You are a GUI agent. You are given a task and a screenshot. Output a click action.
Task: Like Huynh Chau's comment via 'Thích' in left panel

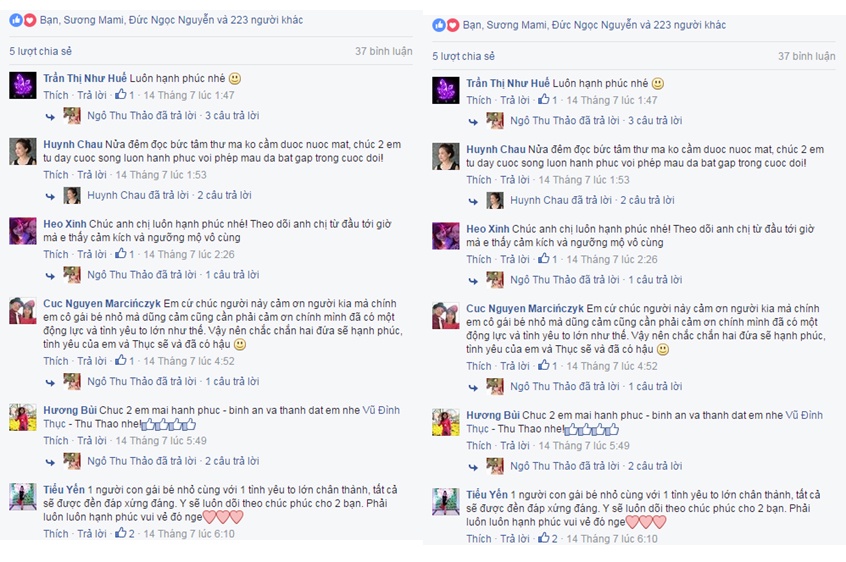point(56,175)
